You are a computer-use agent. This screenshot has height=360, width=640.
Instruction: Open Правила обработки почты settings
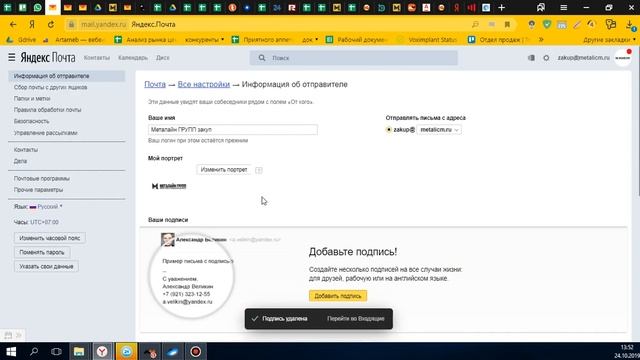47,110
